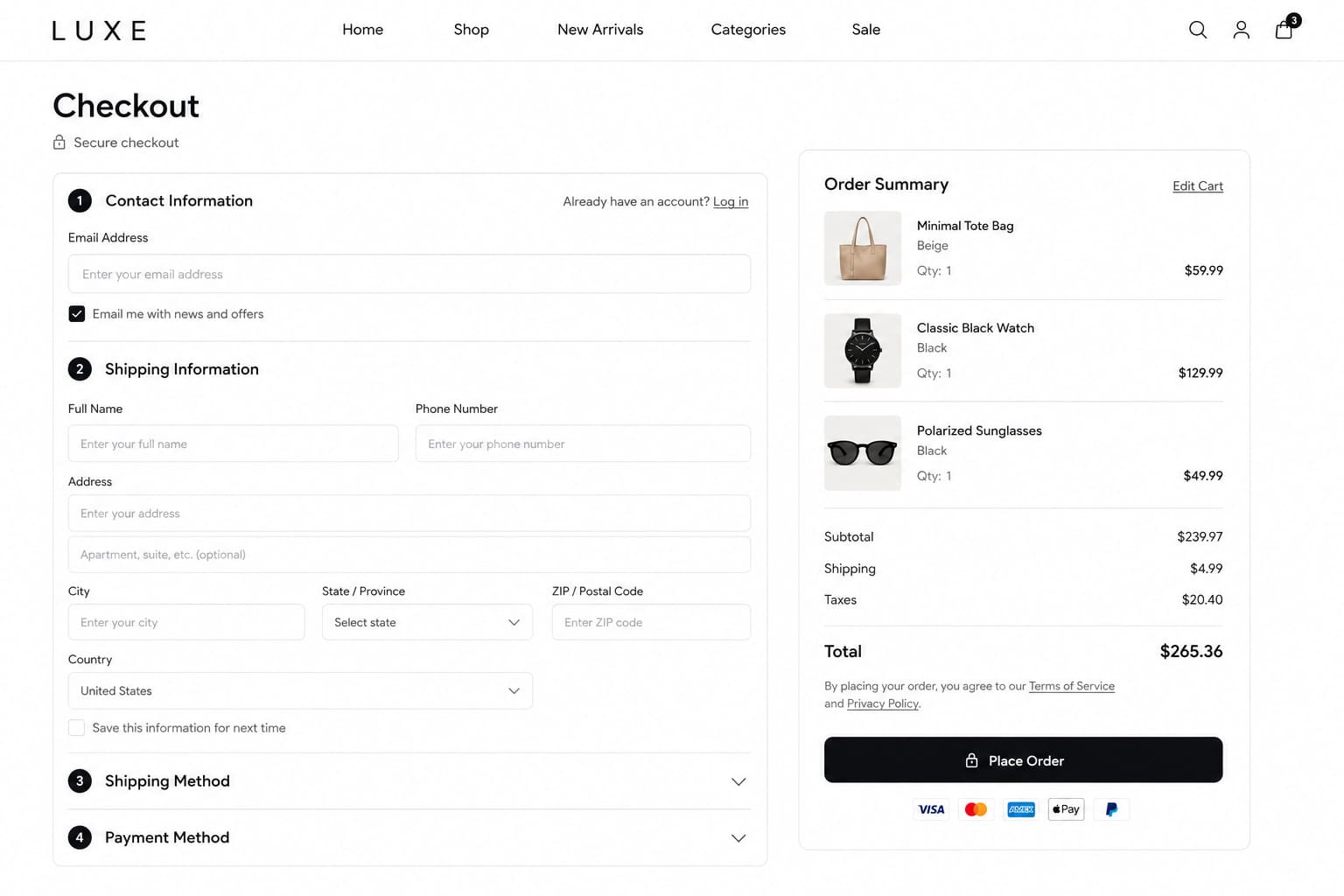Image resolution: width=1344 pixels, height=896 pixels.
Task: Click the LUXE logo
Action: (x=99, y=31)
